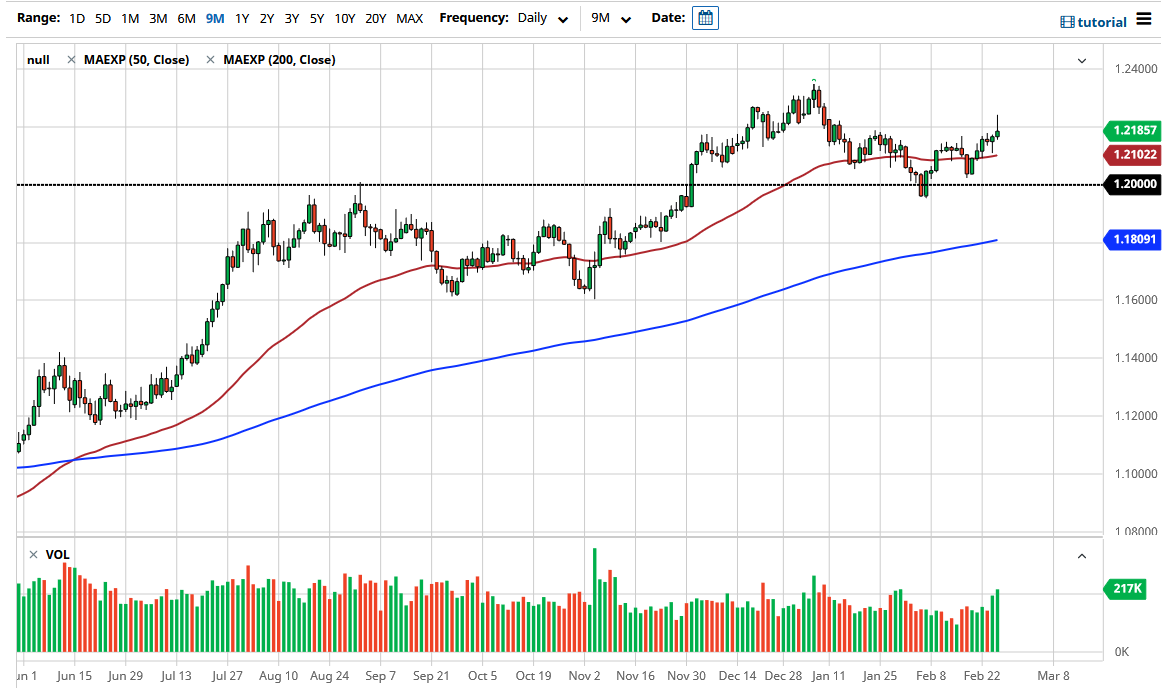Click the green 217K volume tag
This screenshot has height=692, width=1163.
tap(1125, 589)
